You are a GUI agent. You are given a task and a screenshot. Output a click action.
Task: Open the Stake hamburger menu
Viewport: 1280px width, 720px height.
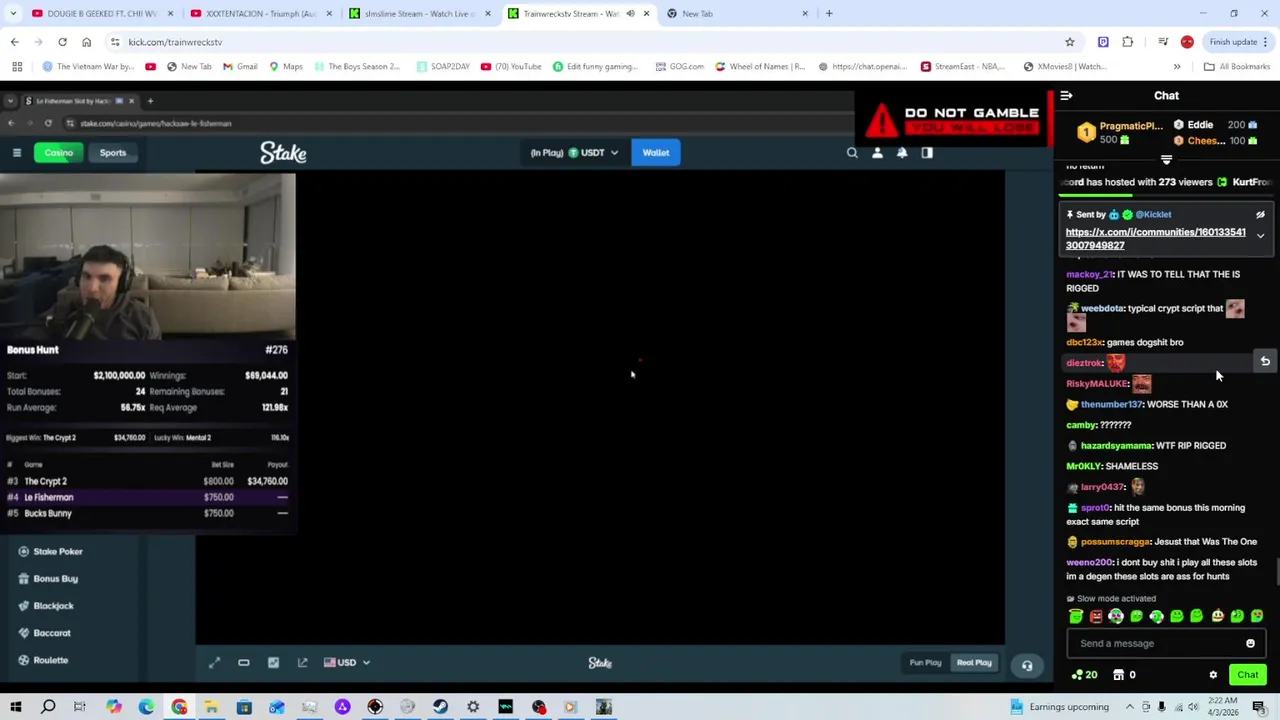point(17,153)
